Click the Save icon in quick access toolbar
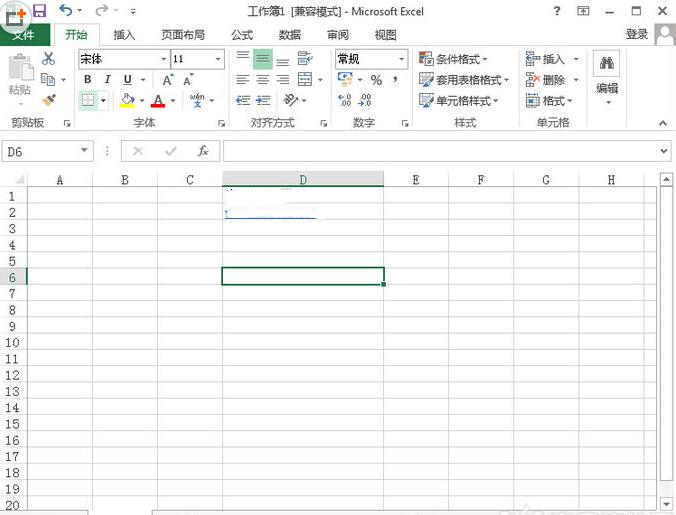Viewport: 676px width, 515px height. tap(40, 11)
